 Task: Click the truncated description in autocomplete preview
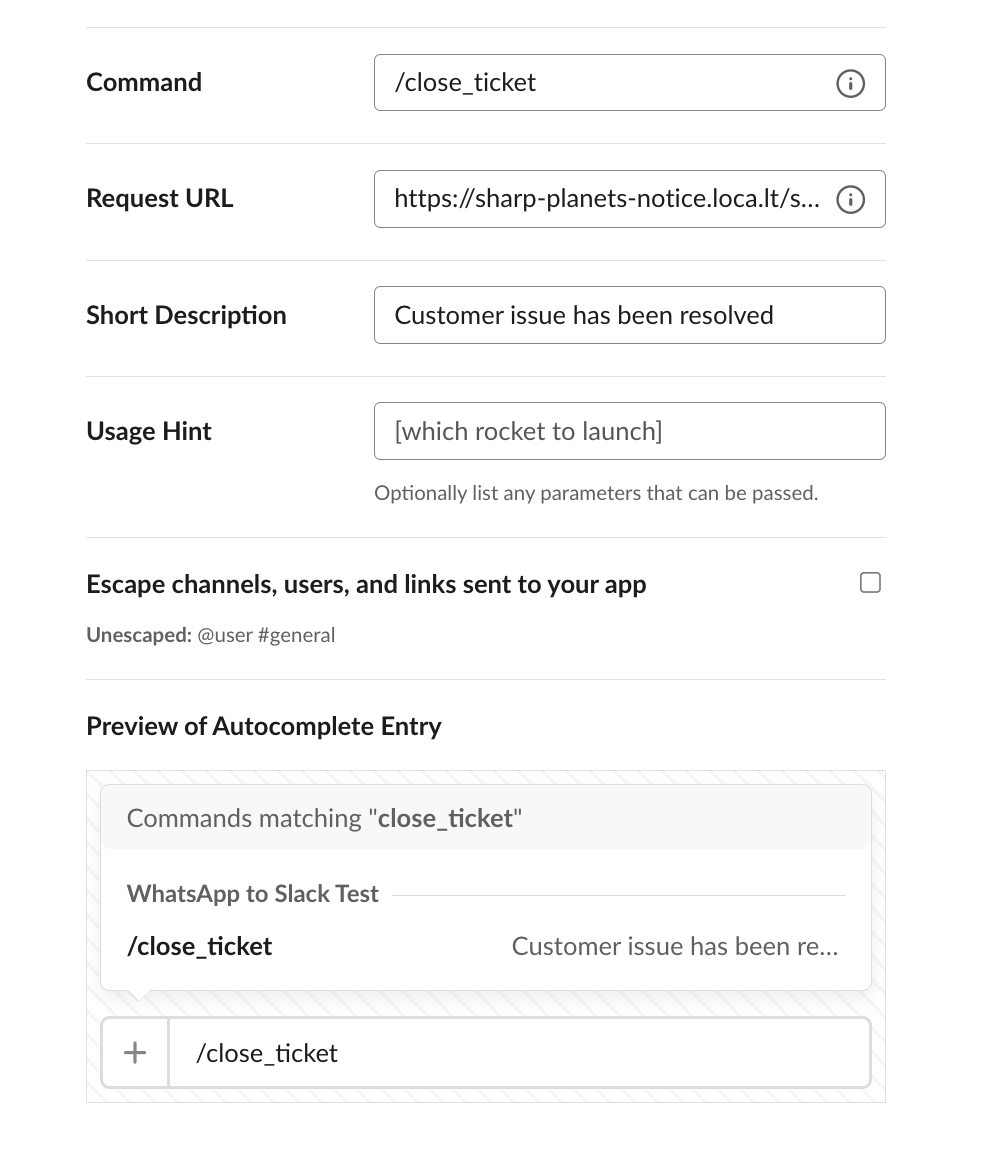tap(675, 946)
